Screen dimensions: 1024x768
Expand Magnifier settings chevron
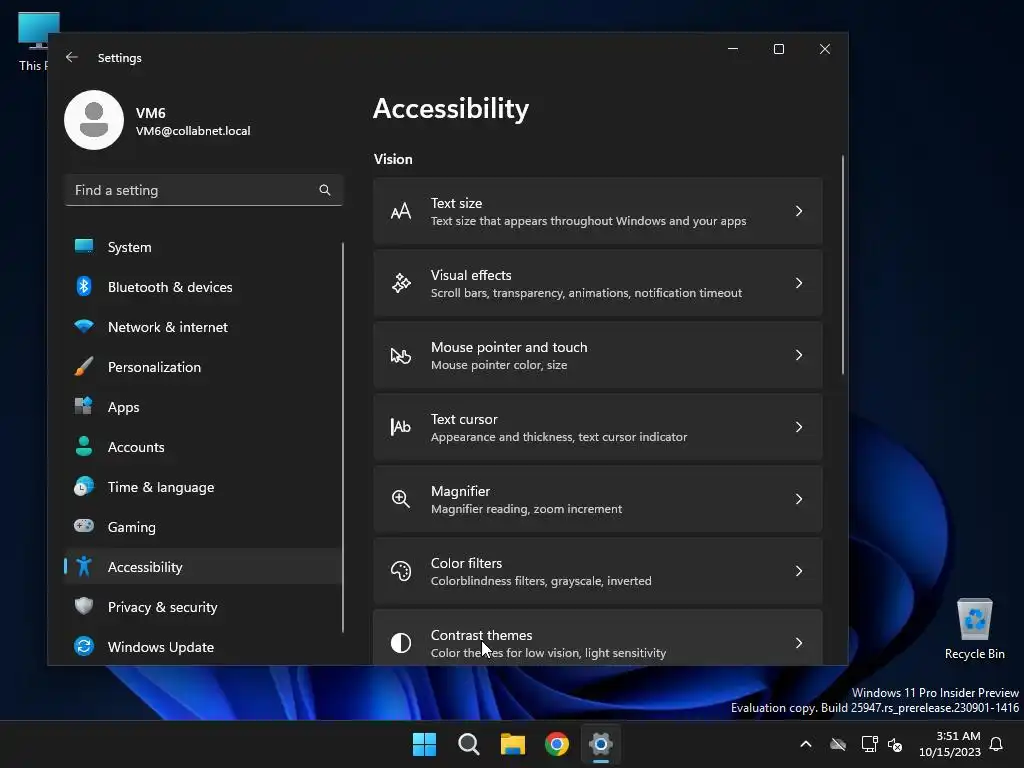click(x=799, y=499)
